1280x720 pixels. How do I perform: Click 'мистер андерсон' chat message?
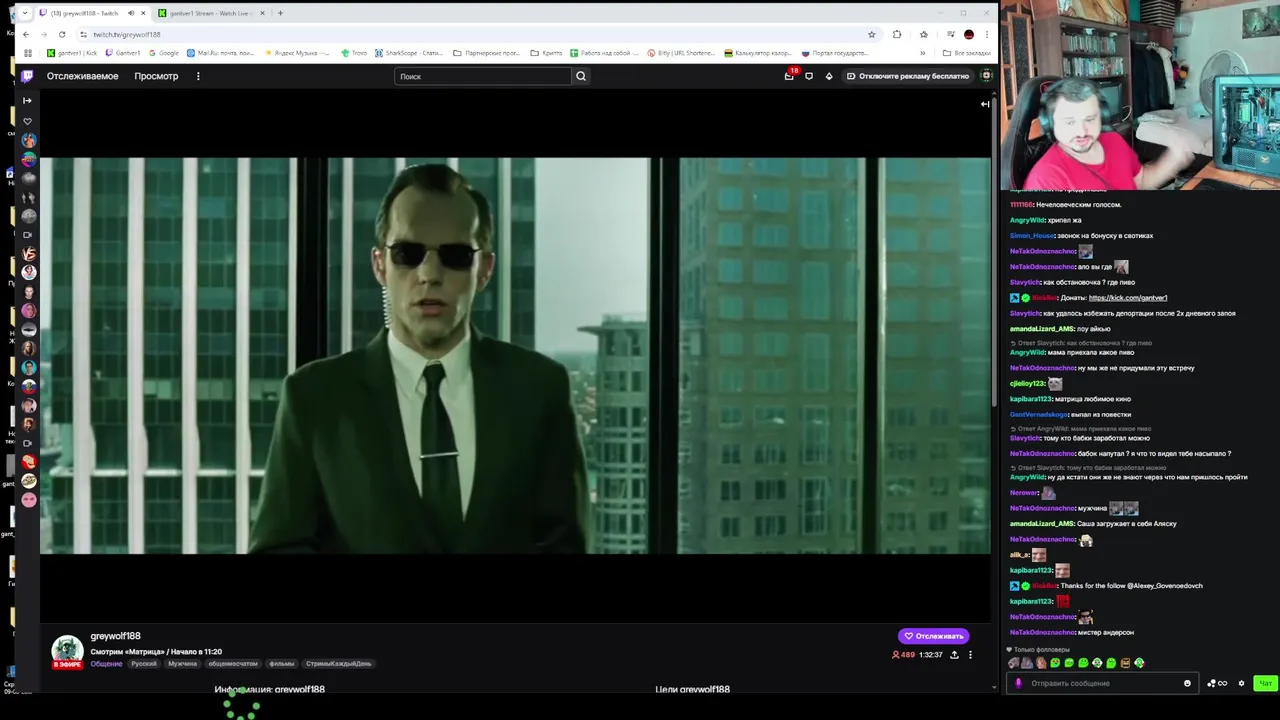click(1106, 633)
